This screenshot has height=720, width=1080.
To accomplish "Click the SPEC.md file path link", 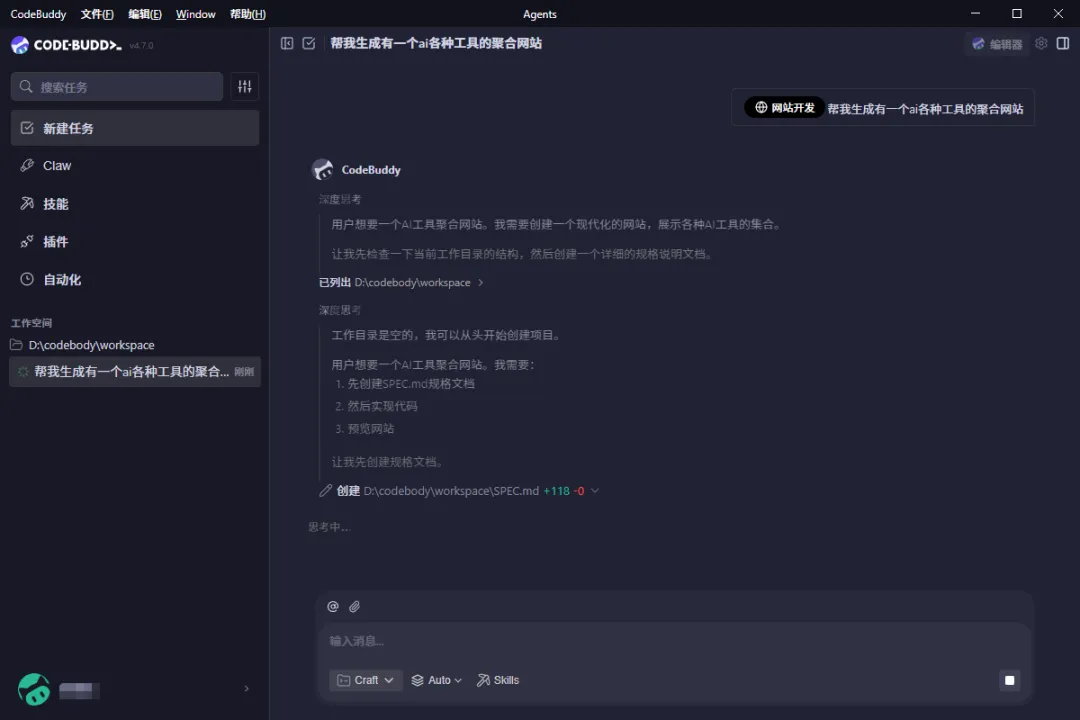I will click(451, 491).
